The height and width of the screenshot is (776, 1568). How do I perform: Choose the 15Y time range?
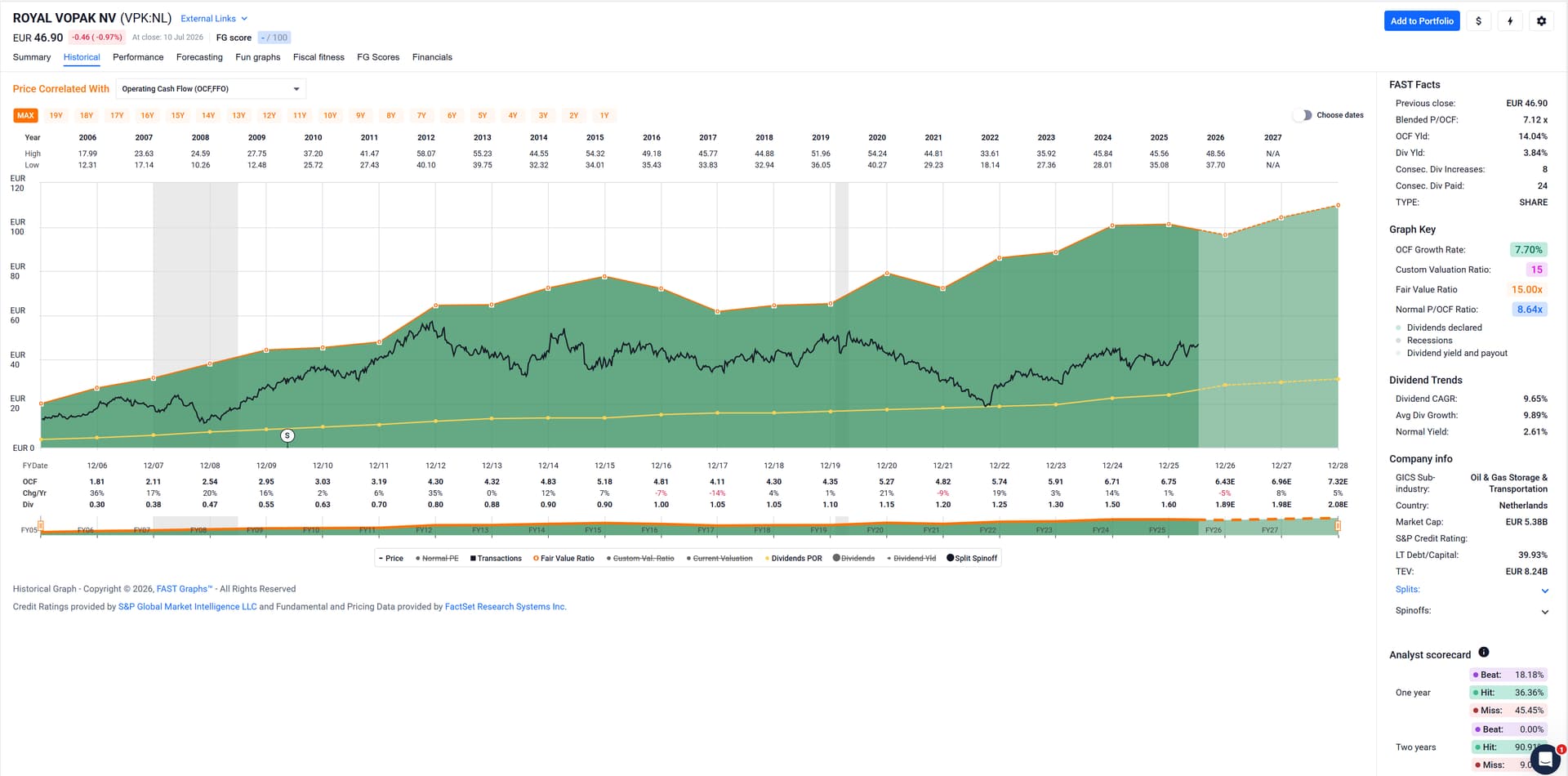(178, 116)
